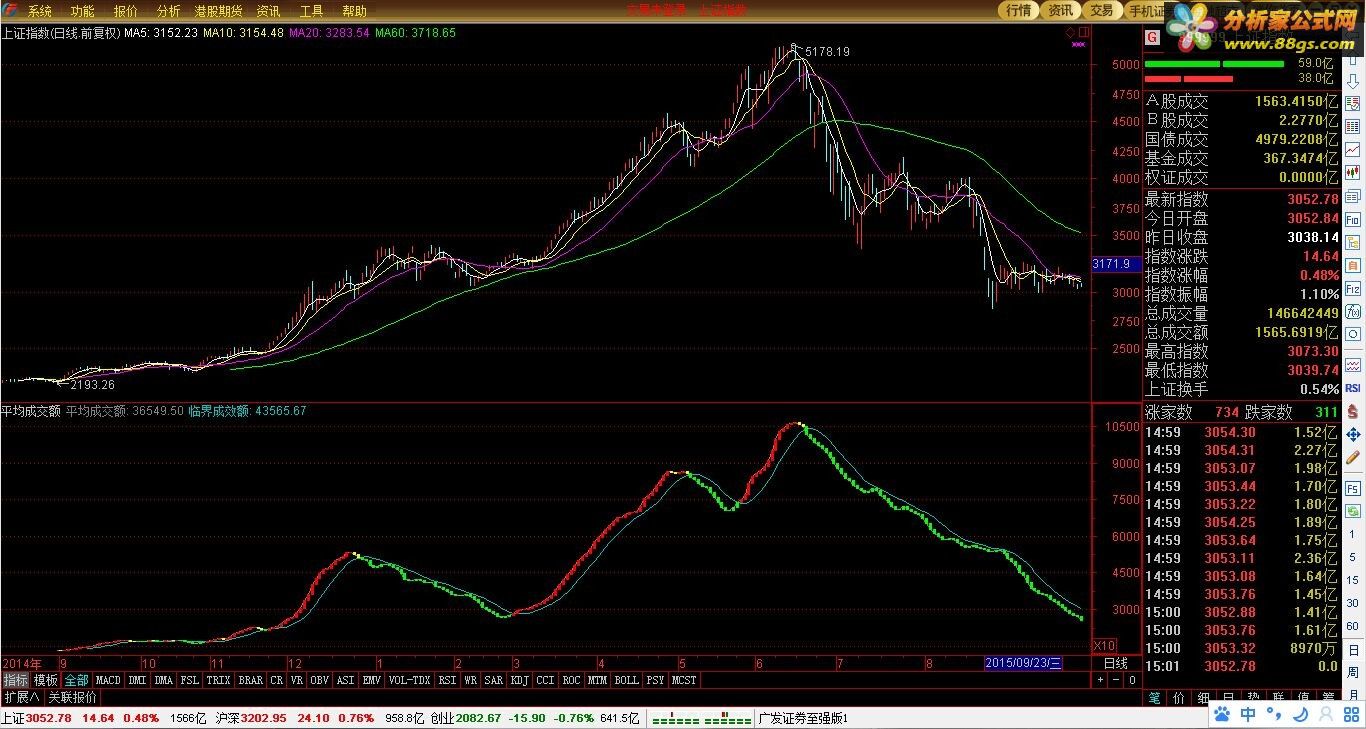The width and height of the screenshot is (1366, 729).
Task: Select the TRIX indicator tab
Action: (219, 680)
